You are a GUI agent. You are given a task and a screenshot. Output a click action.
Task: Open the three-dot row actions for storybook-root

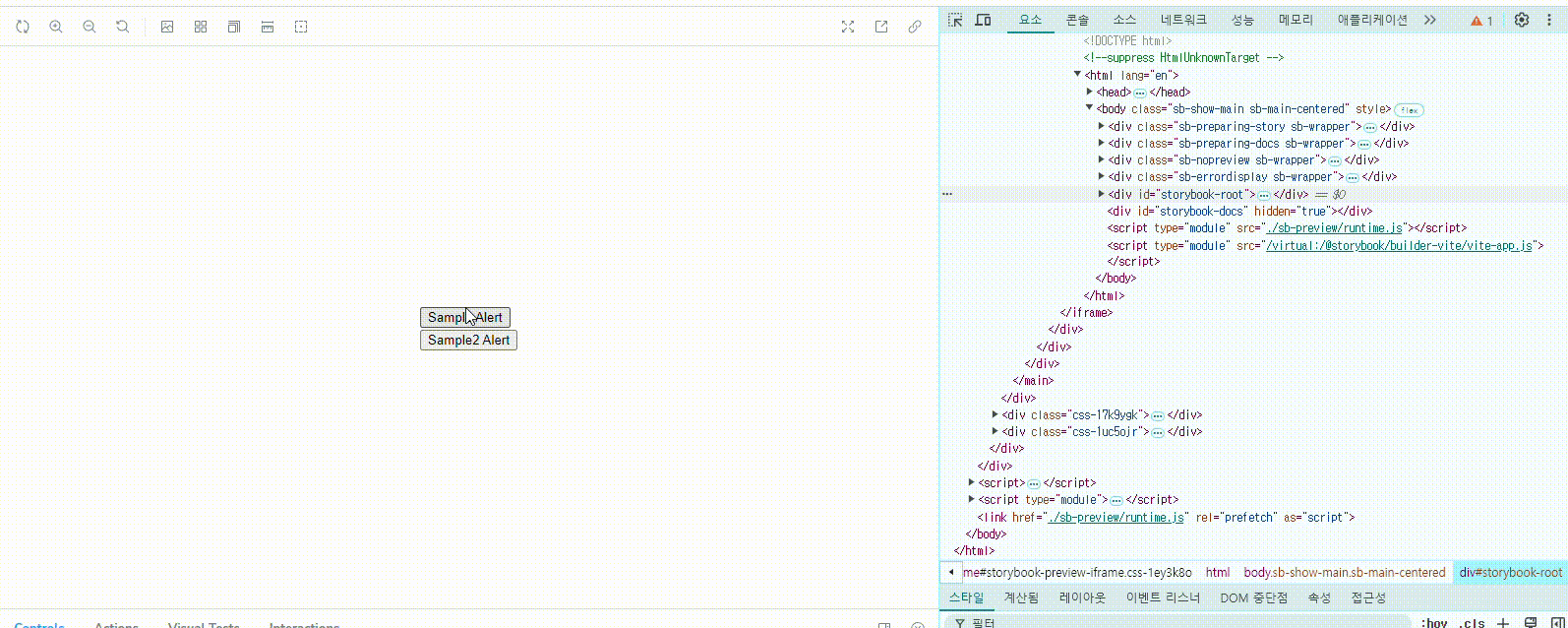tap(947, 194)
